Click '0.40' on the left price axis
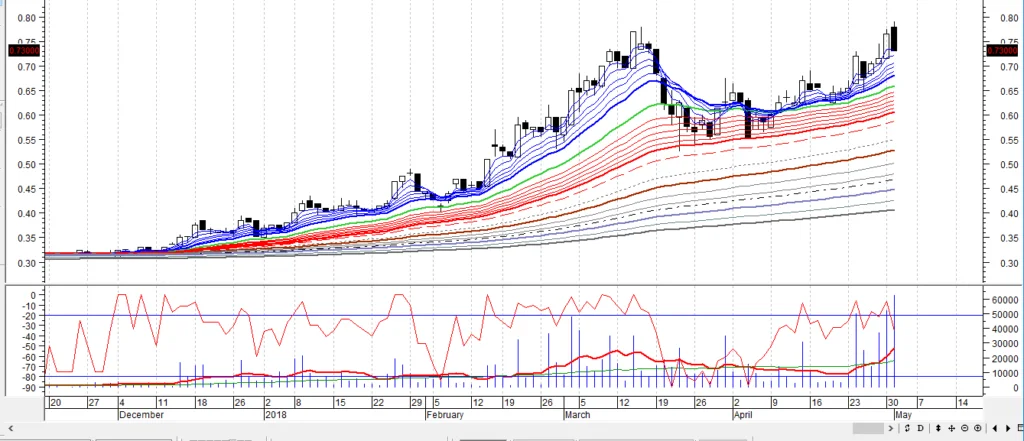Screen dimensions: 1024x441 25,214
